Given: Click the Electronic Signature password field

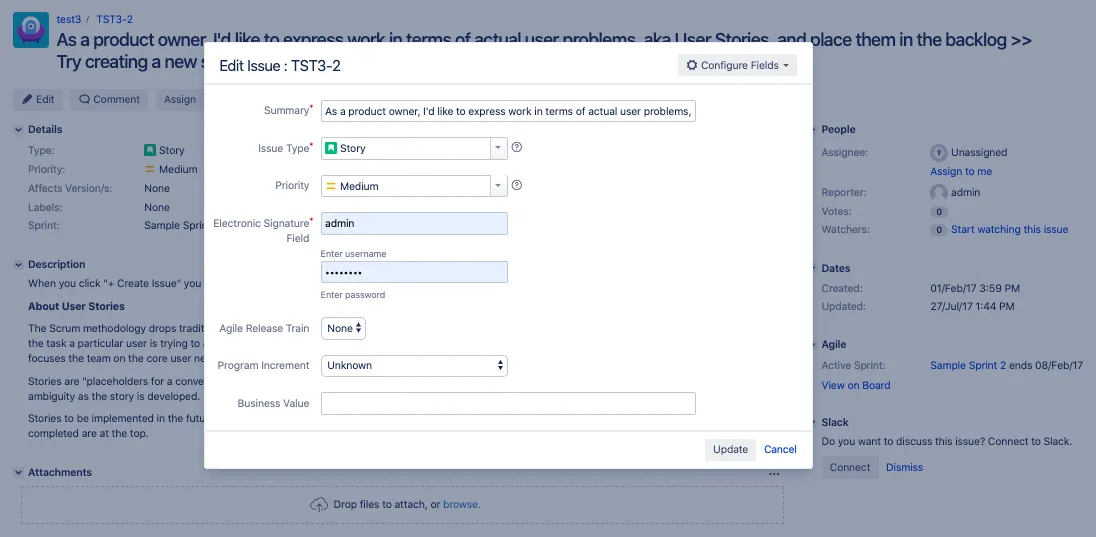Looking at the screenshot, I should 414,272.
